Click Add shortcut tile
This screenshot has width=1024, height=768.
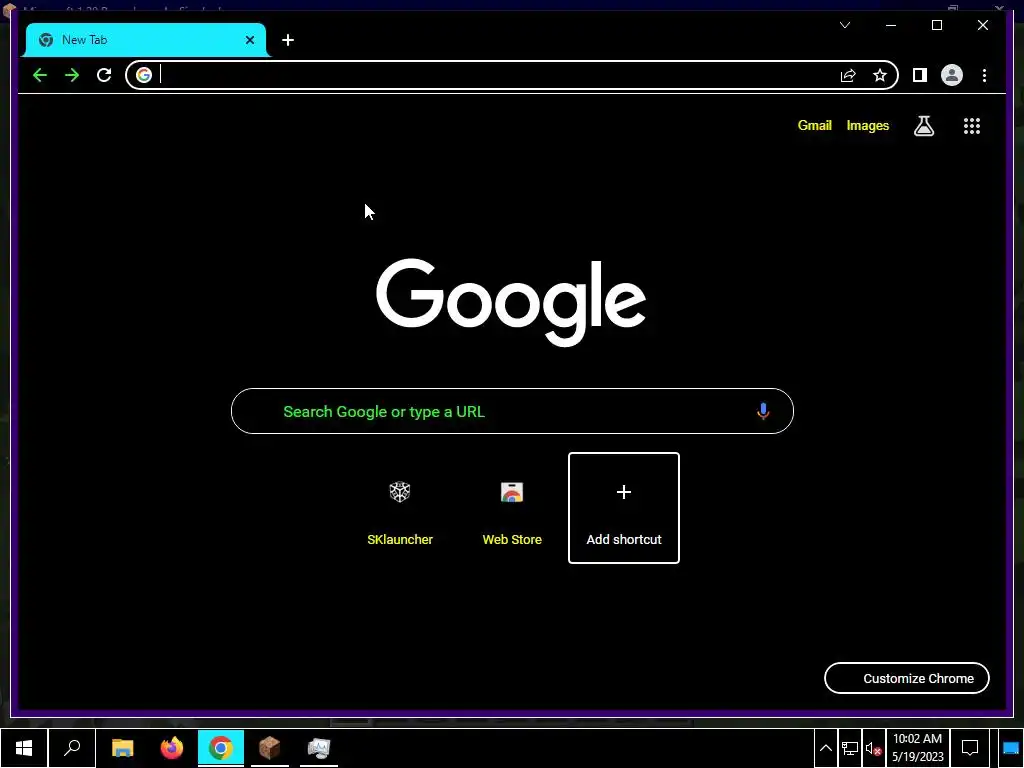coord(624,508)
